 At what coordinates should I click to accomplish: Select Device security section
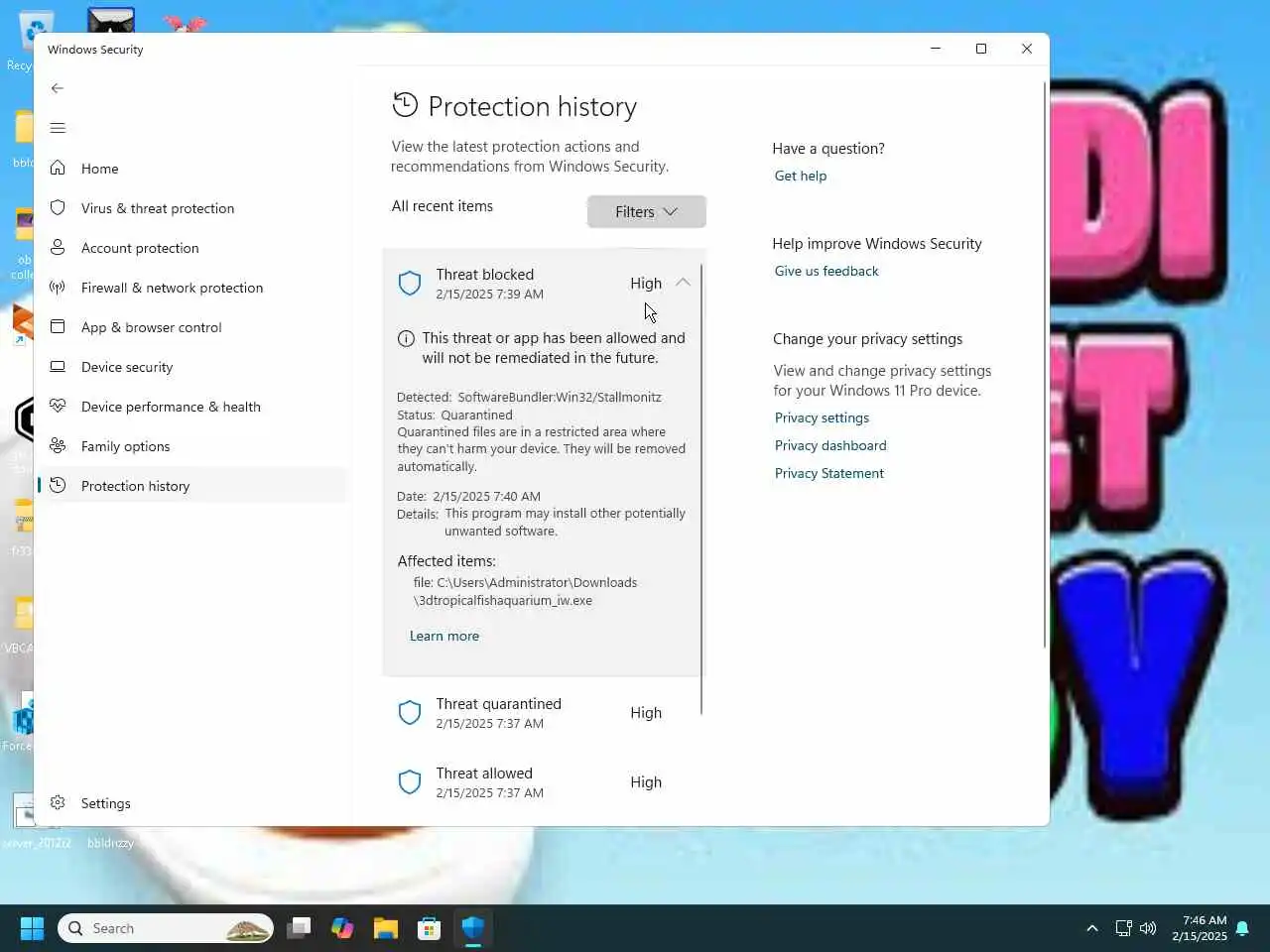pyautogui.click(x=192, y=367)
